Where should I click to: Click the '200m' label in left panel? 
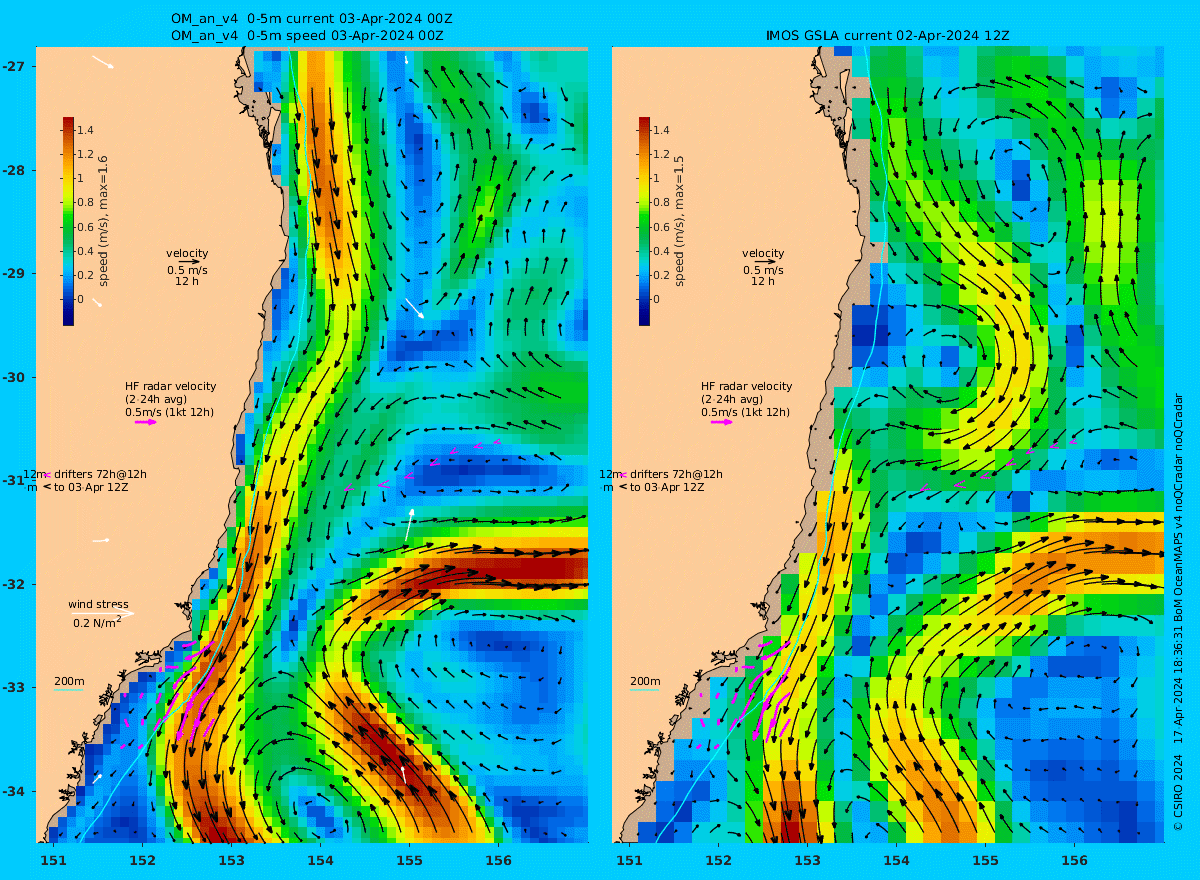pos(69,681)
